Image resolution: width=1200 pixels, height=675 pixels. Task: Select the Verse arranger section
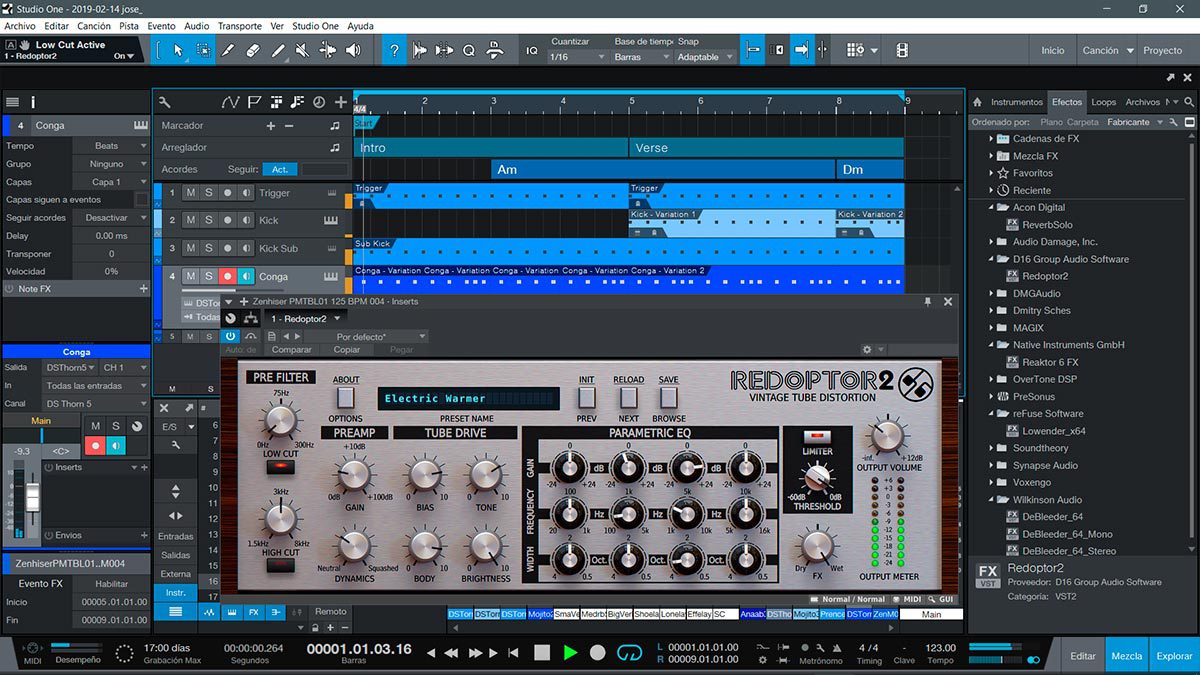(x=766, y=148)
